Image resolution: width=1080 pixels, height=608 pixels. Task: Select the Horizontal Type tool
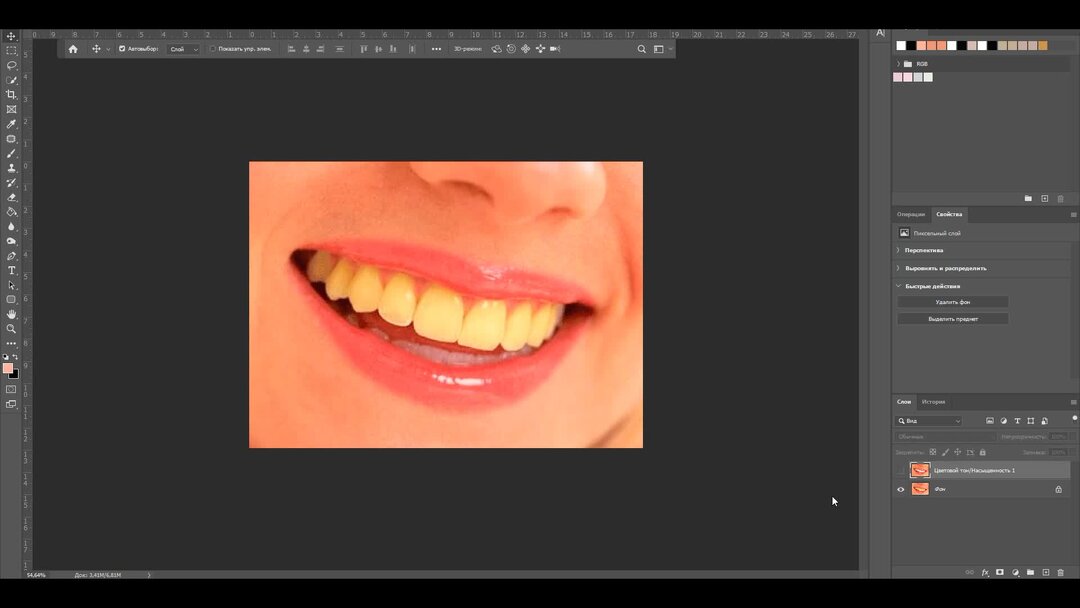coord(11,271)
